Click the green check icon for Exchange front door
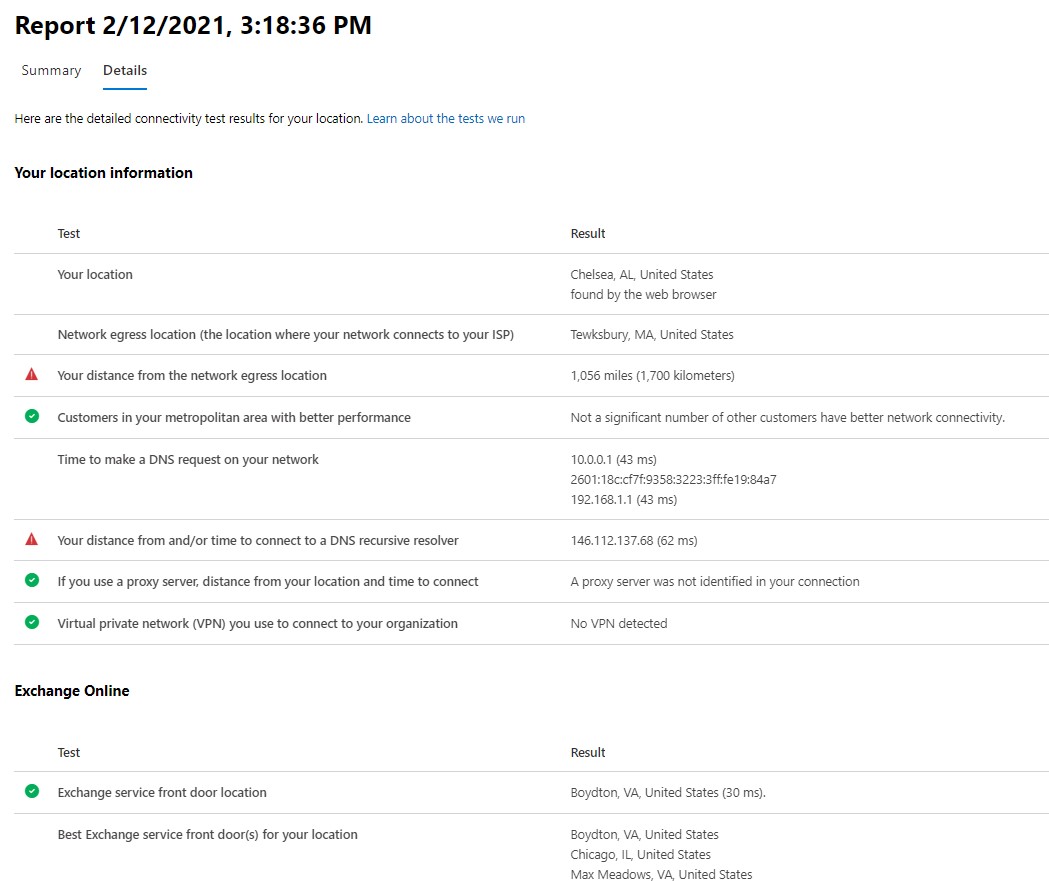The width and height of the screenshot is (1049, 881). point(31,791)
